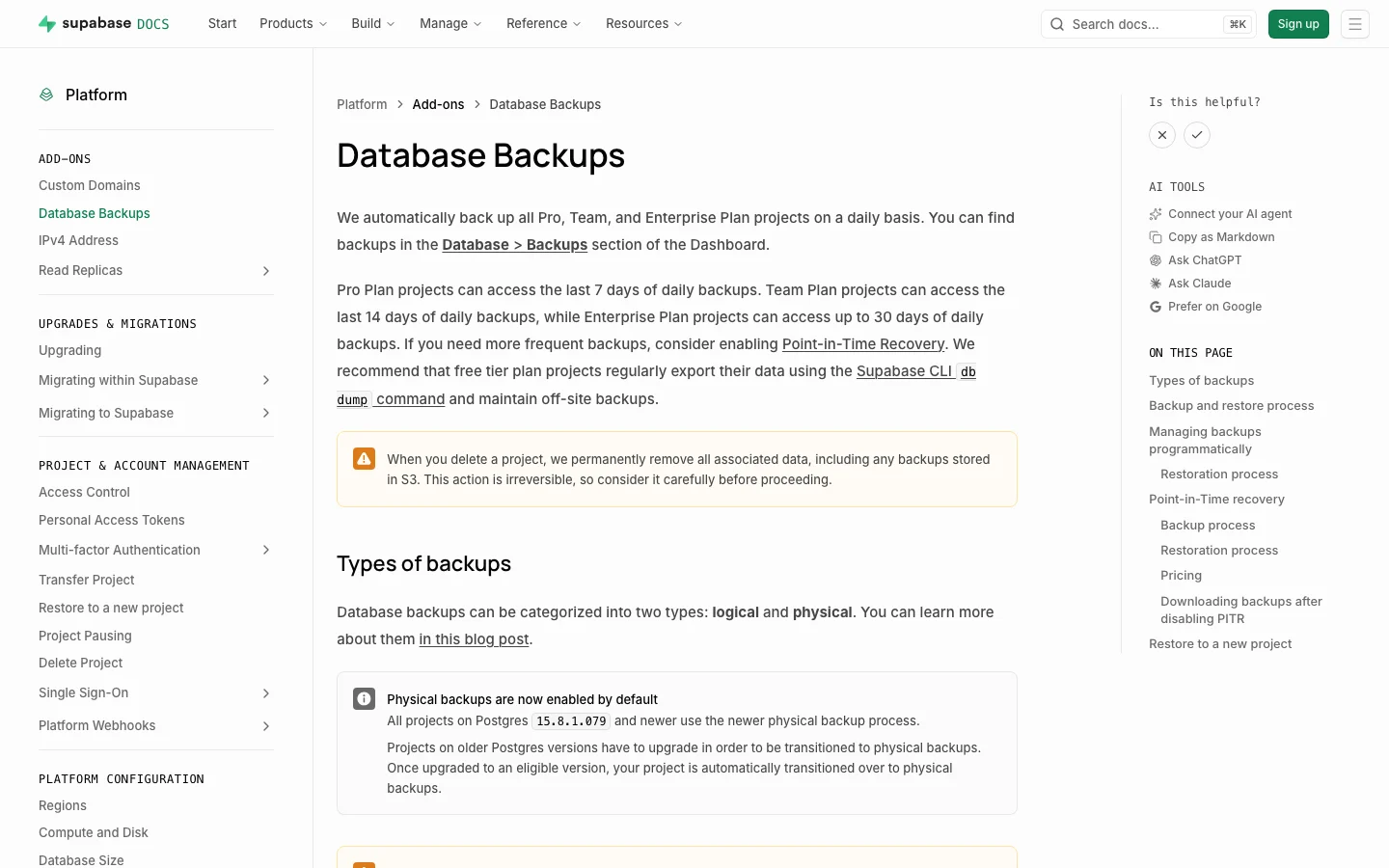Click the Connect your AI agent icon

pyautogui.click(x=1156, y=214)
